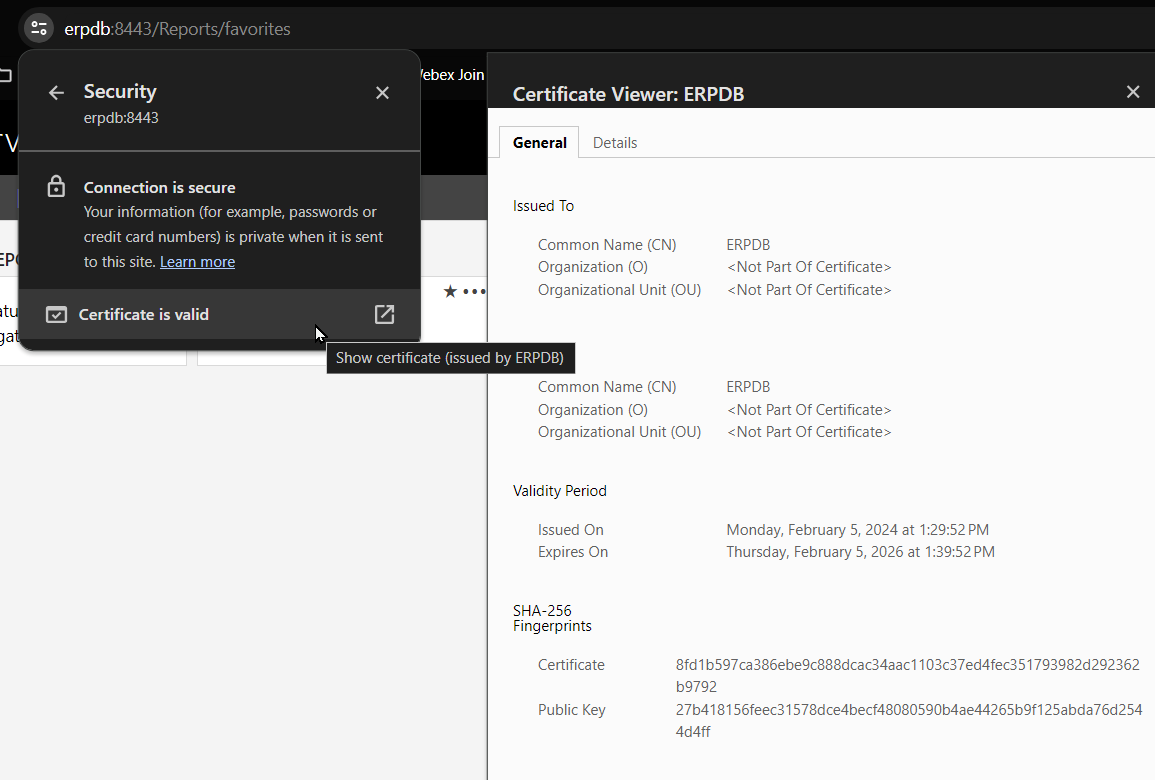Viewport: 1155px width, 780px height.
Task: Open the Learn more link
Action: click(x=197, y=261)
